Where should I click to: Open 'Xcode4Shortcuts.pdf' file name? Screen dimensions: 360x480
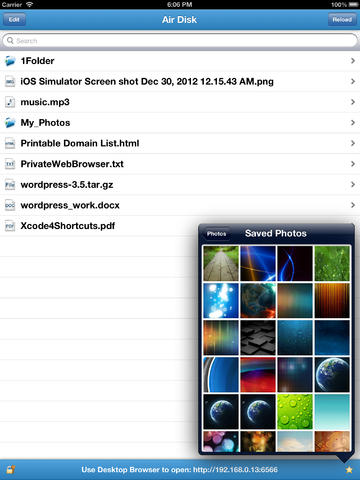[68, 226]
